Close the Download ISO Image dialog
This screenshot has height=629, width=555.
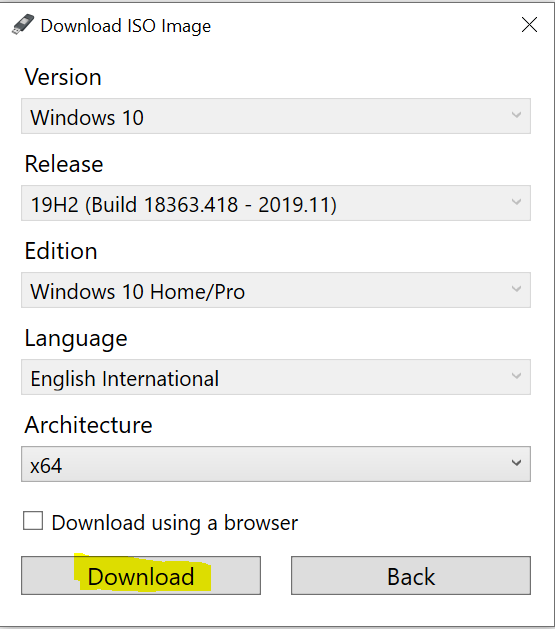(529, 25)
